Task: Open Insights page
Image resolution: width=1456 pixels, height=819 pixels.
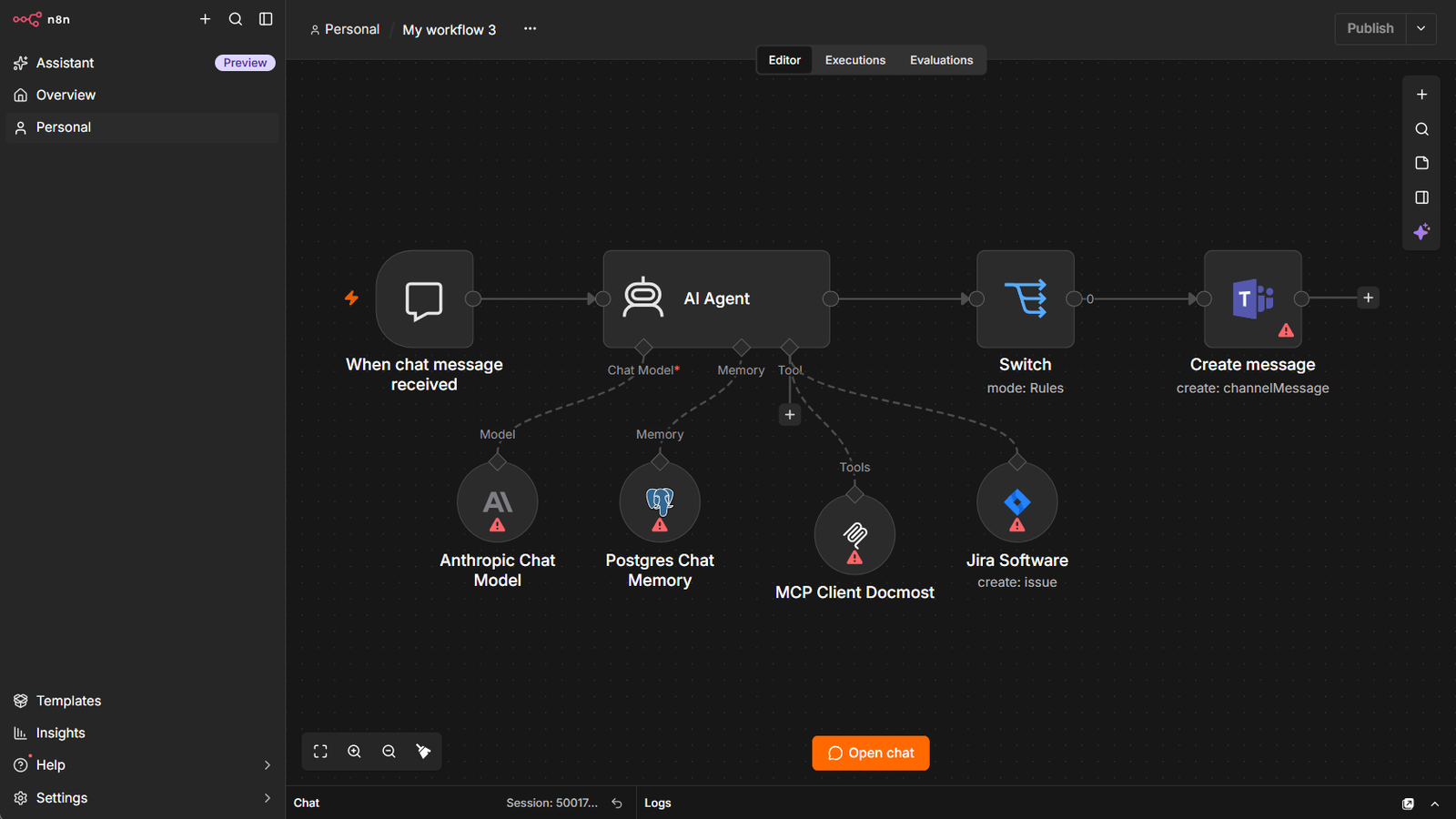Action: (x=143, y=733)
